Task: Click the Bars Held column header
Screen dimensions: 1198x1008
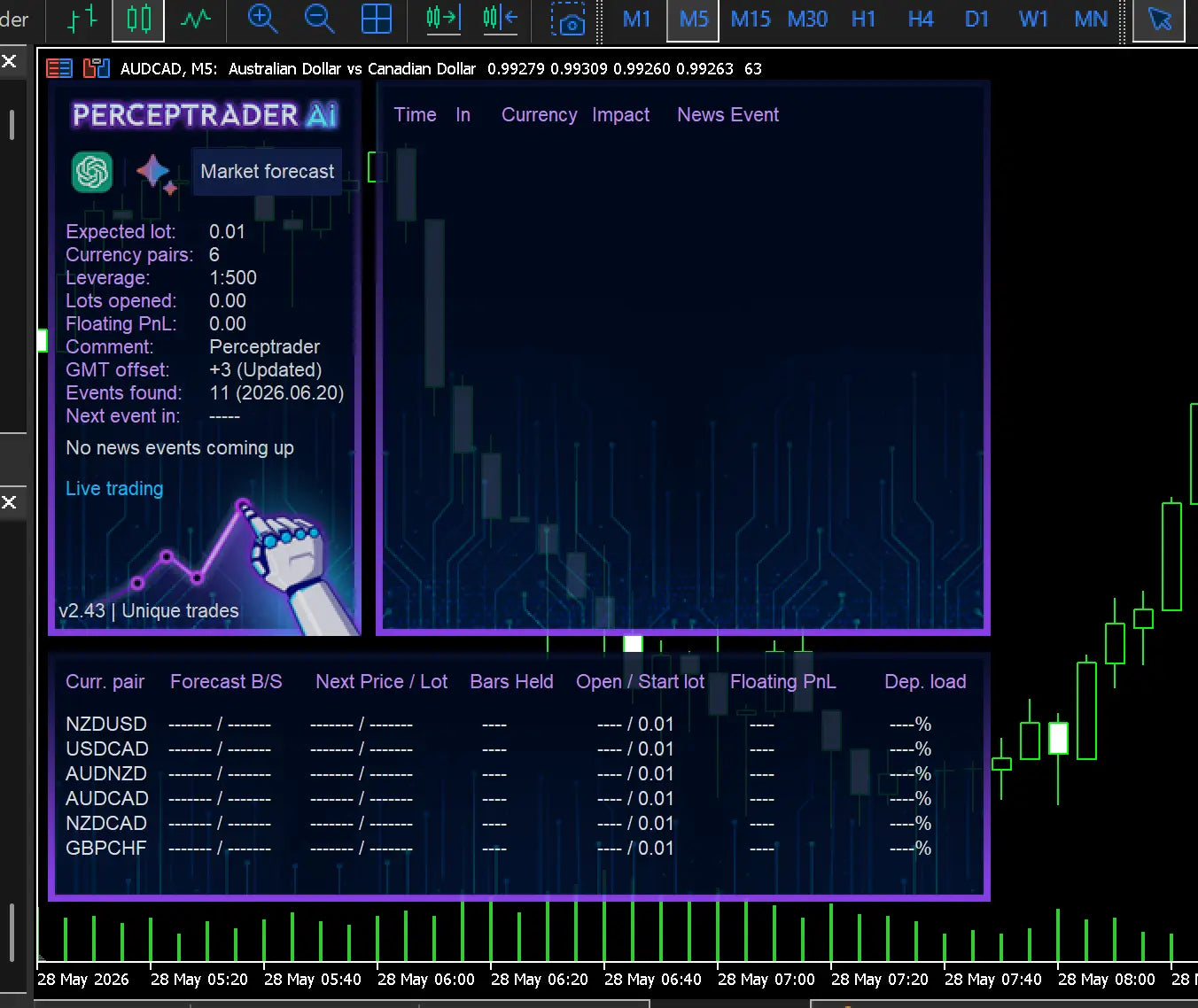Action: pyautogui.click(x=511, y=681)
